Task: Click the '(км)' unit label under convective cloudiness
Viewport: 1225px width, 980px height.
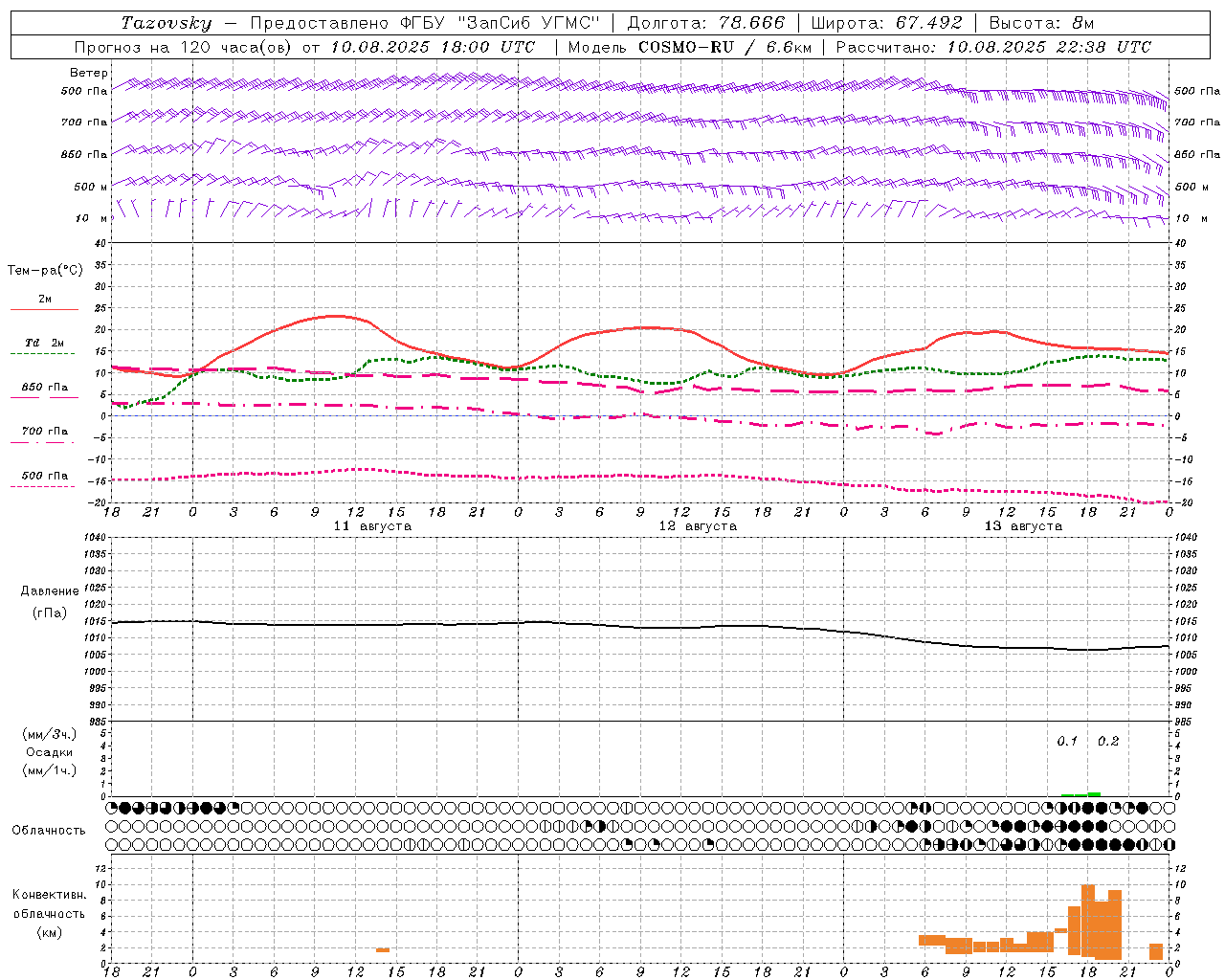Action: point(50,932)
